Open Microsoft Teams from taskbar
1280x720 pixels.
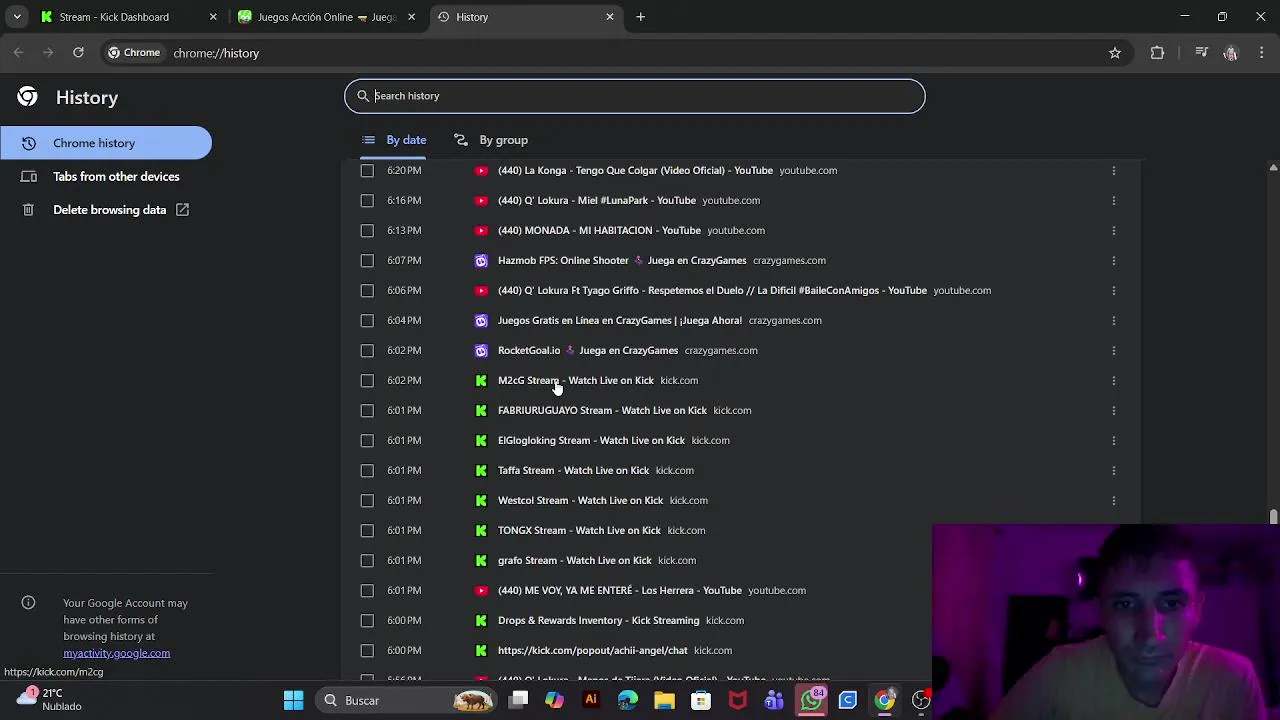774,700
